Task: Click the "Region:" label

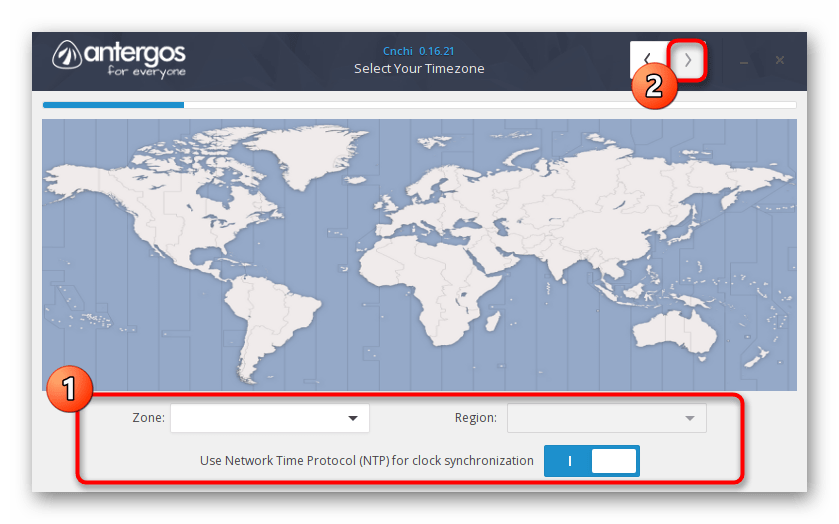Action: [x=476, y=418]
